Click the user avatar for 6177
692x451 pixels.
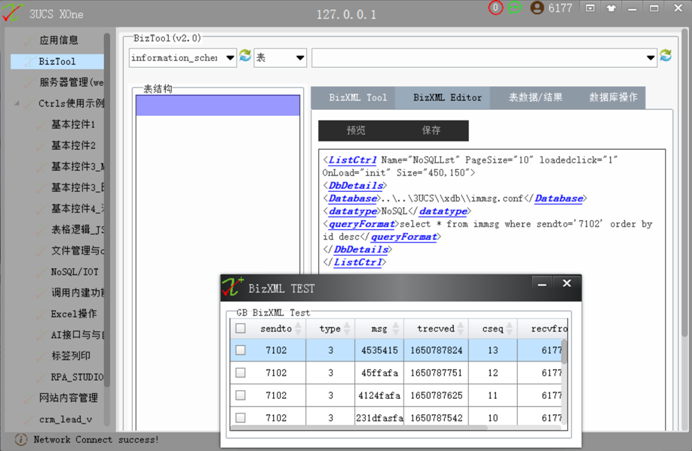[x=537, y=8]
